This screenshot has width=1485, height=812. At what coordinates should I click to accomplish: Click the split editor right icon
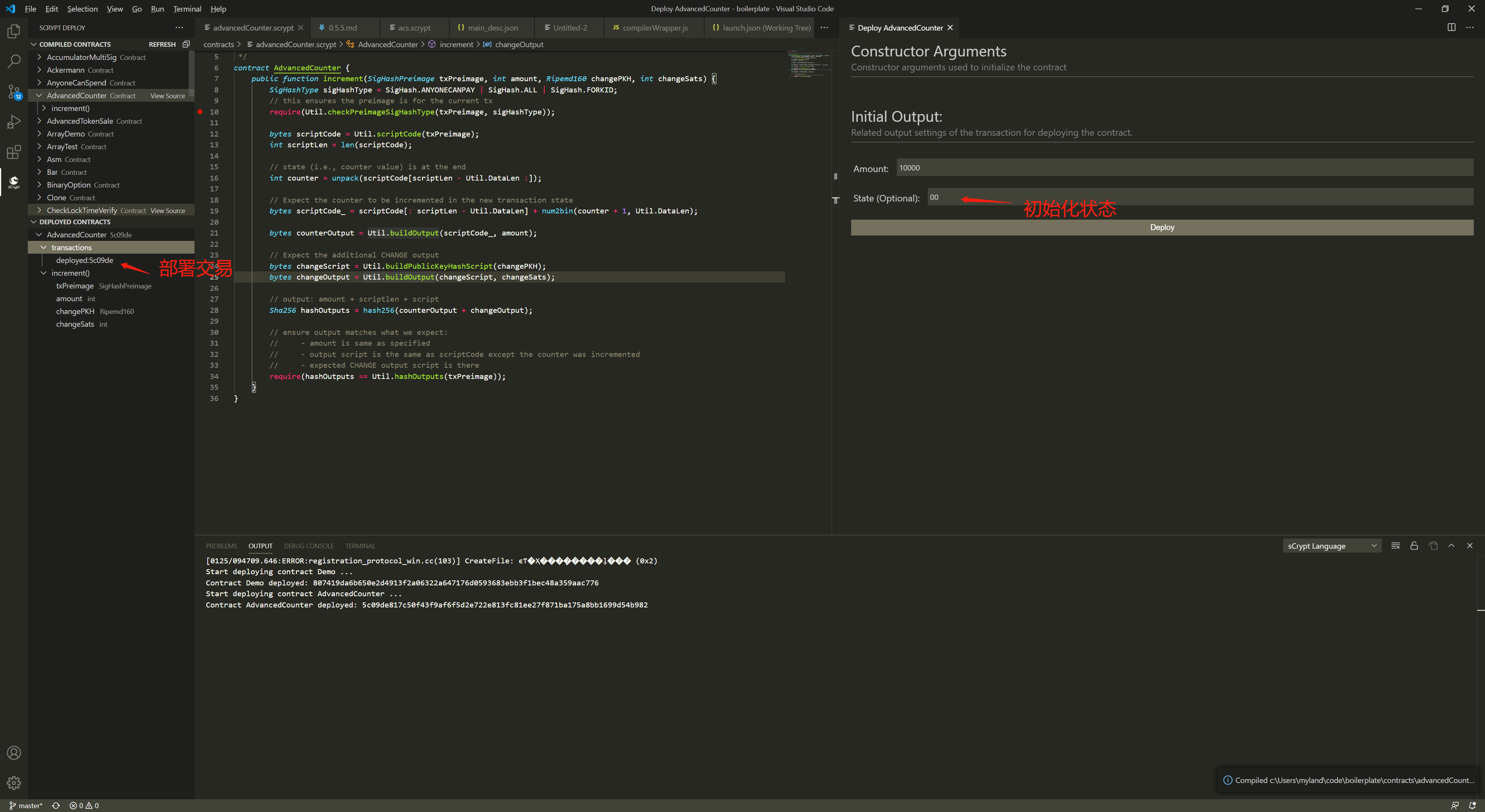pos(1451,27)
